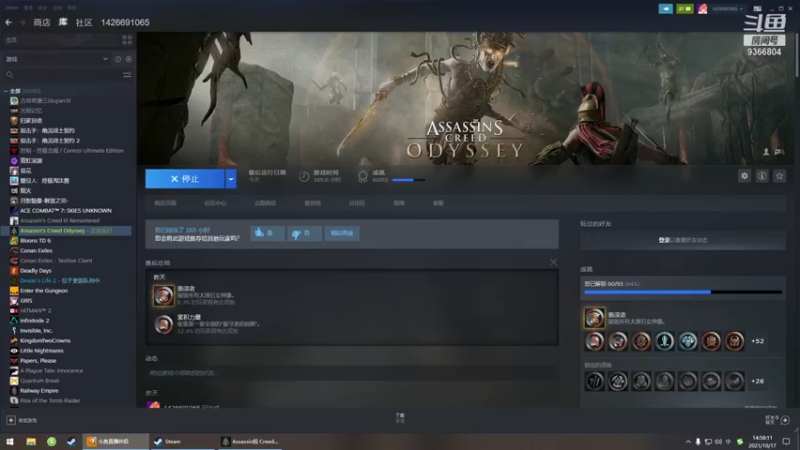Click add game plus icon
Image resolution: width=800 pixels, height=450 pixels.
tap(11, 420)
